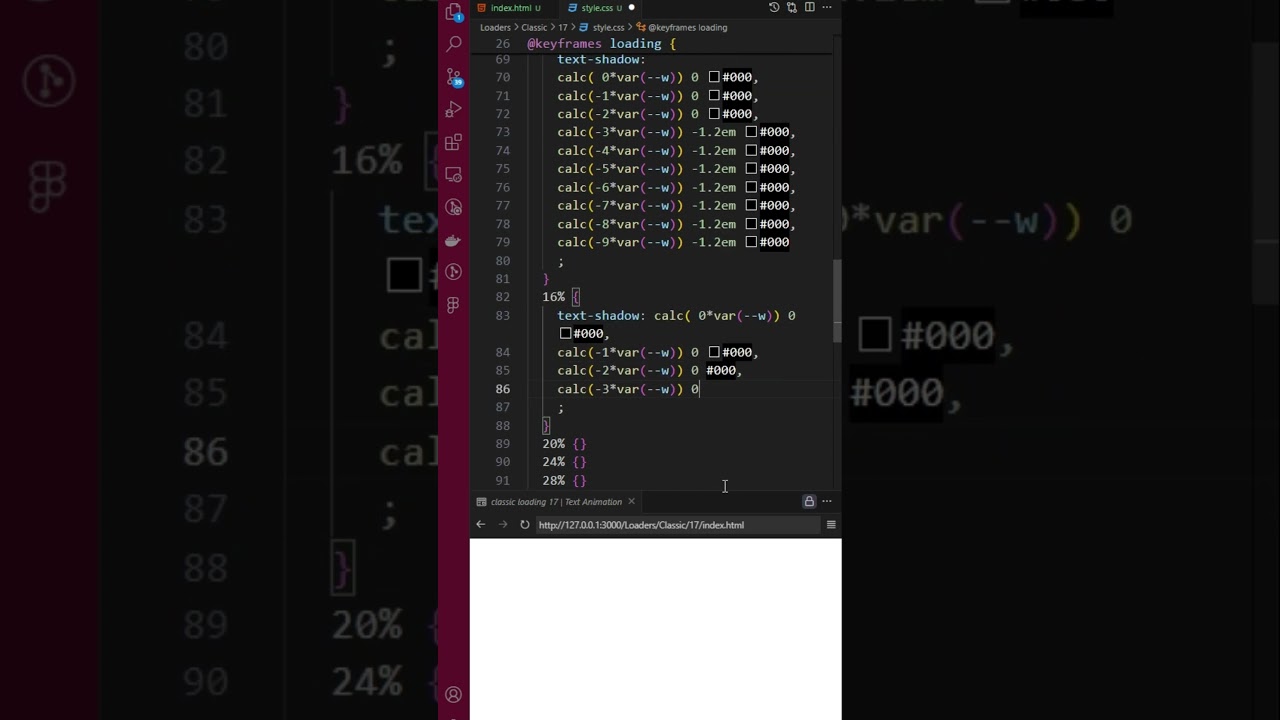Screen dimensions: 1280x720
Task: Click the open changes compare icon
Action: [x=792, y=7]
